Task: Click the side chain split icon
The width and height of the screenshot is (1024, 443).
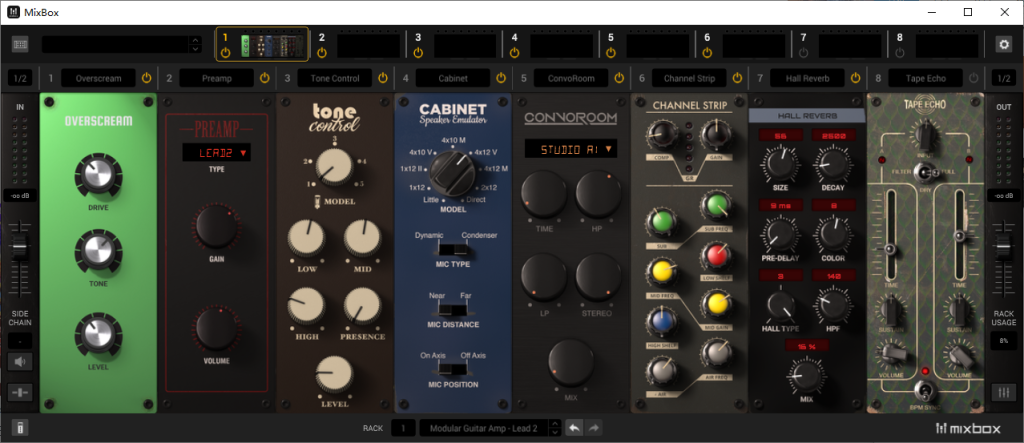Action: coord(20,392)
